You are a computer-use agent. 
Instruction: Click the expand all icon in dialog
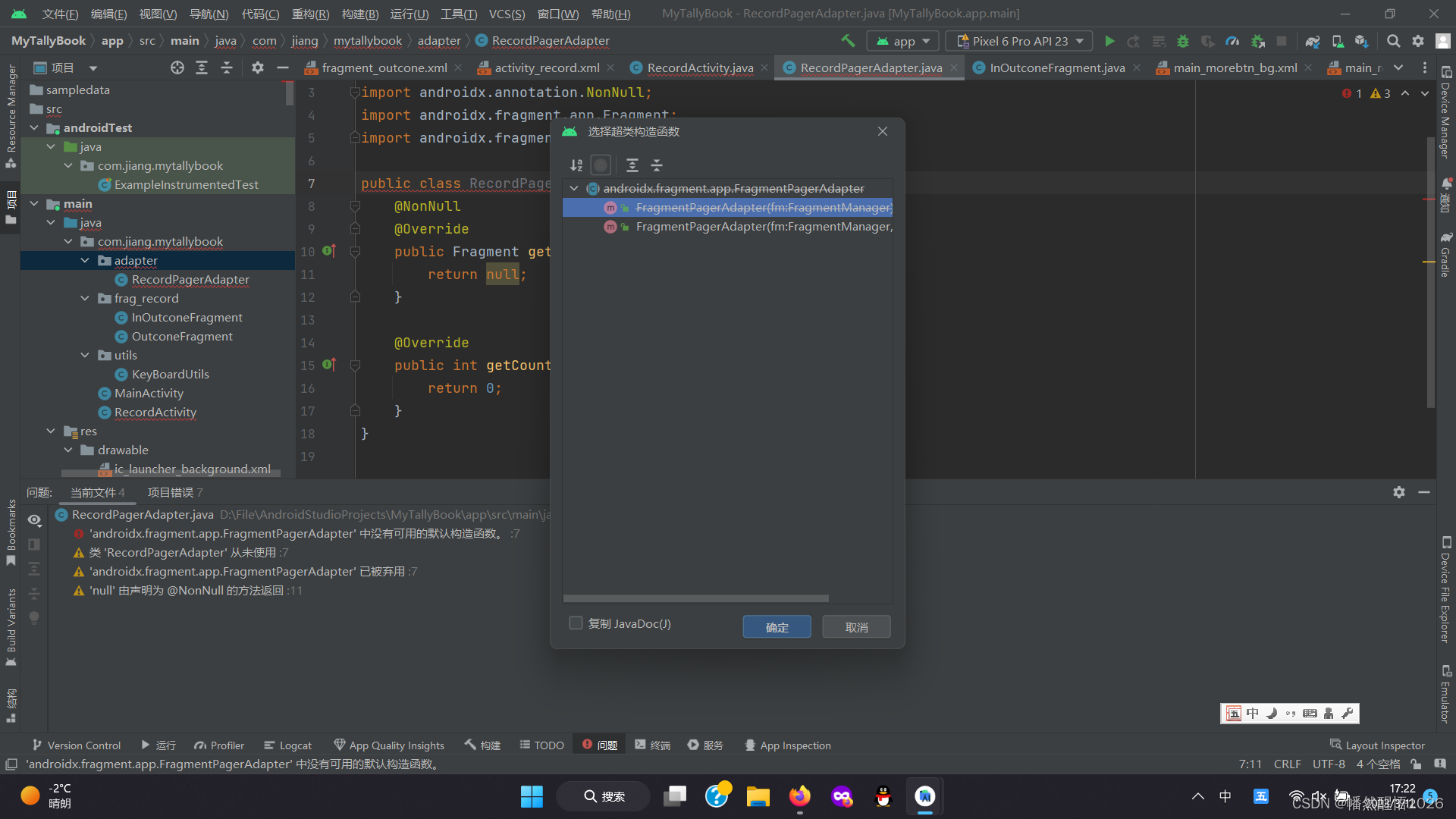click(x=632, y=165)
